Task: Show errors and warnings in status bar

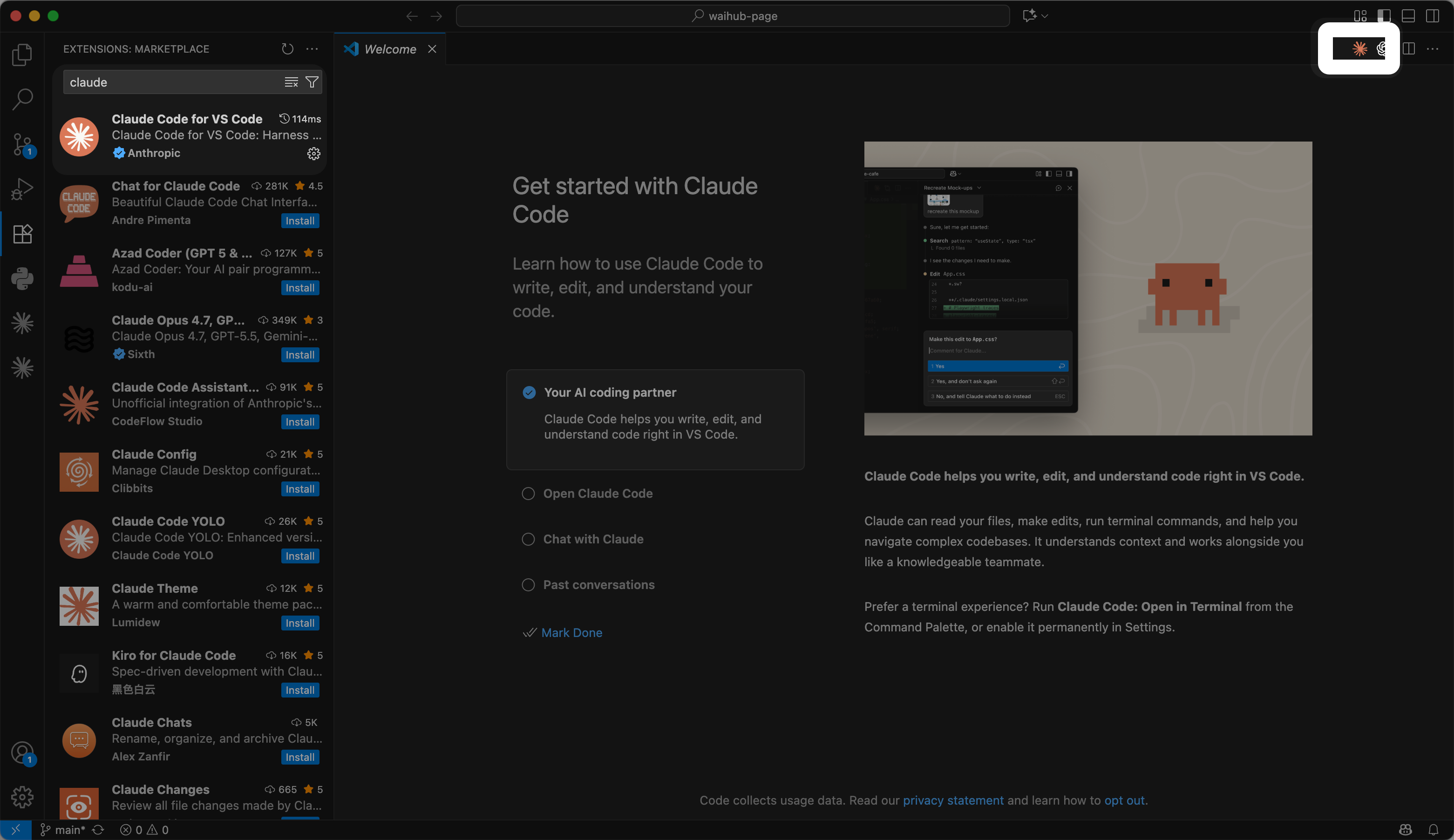Action: [x=144, y=830]
